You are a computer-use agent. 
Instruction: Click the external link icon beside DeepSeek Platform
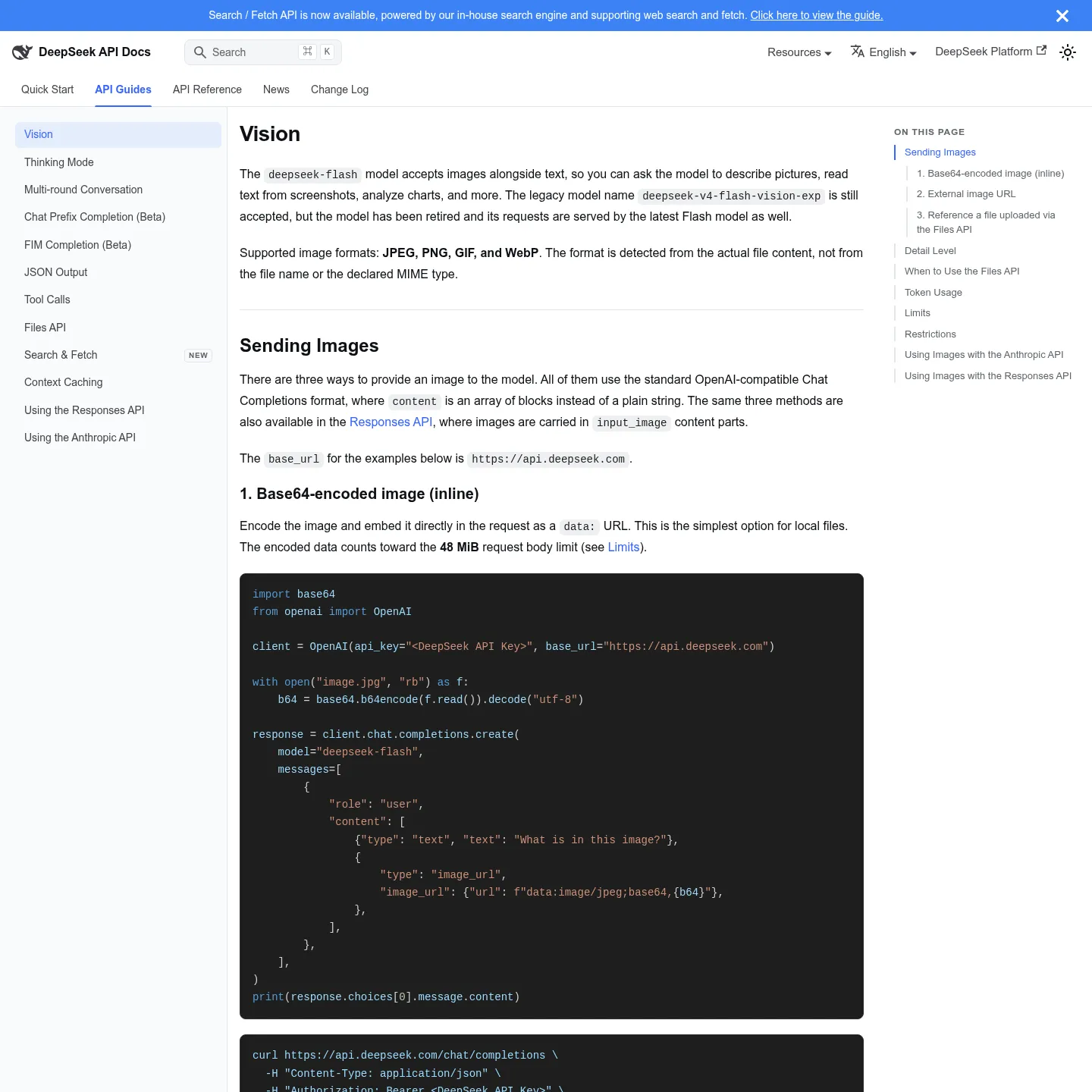[1042, 51]
